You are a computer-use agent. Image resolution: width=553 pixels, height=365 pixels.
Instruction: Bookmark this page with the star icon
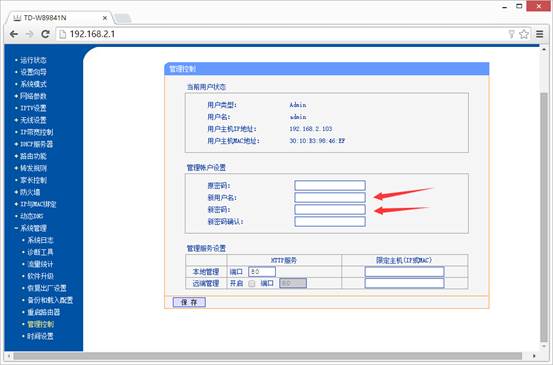pos(524,34)
